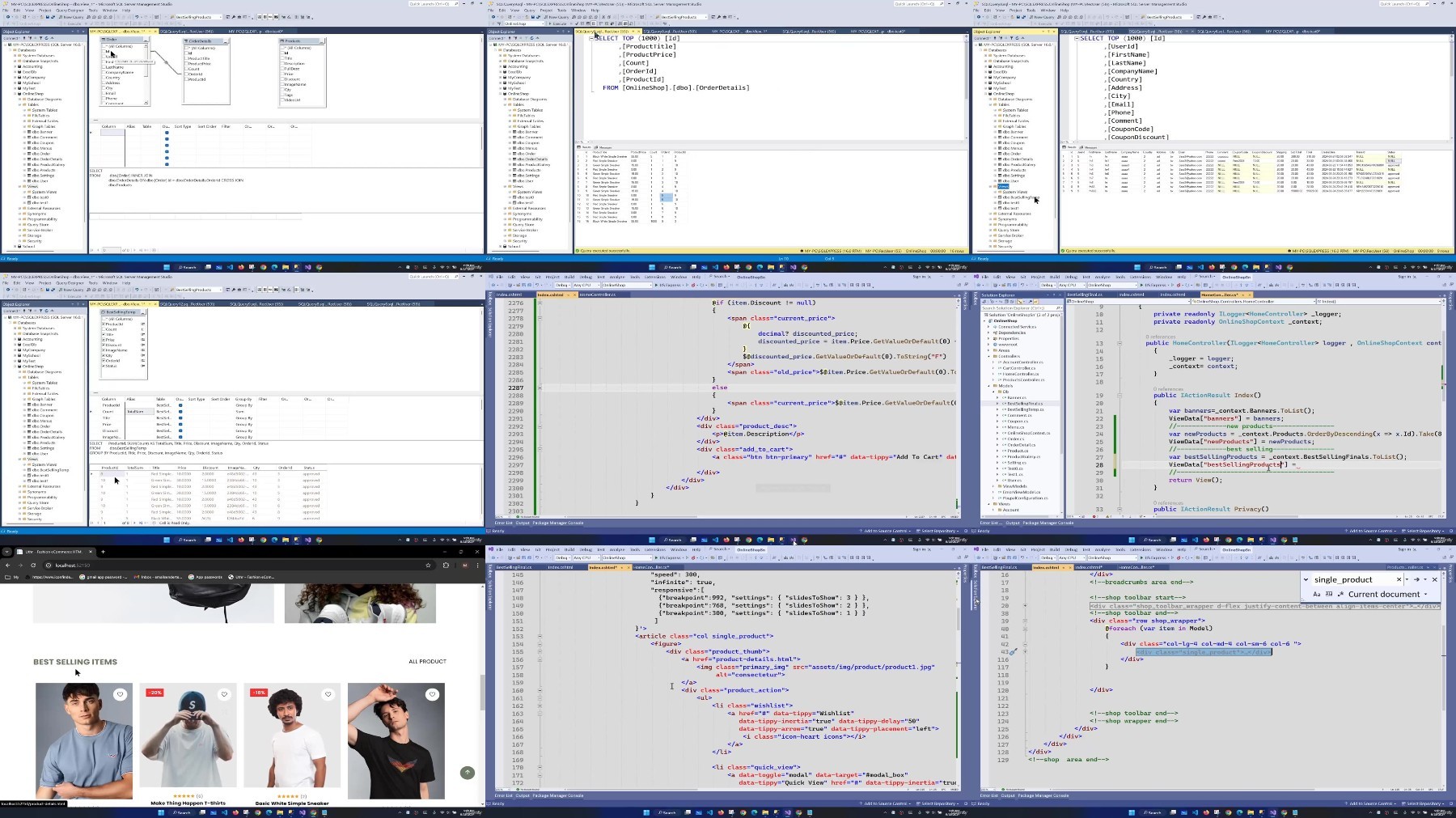1456x818 pixels.
Task: Open the browser Extensions puzzle icon
Action: [x=446, y=565]
